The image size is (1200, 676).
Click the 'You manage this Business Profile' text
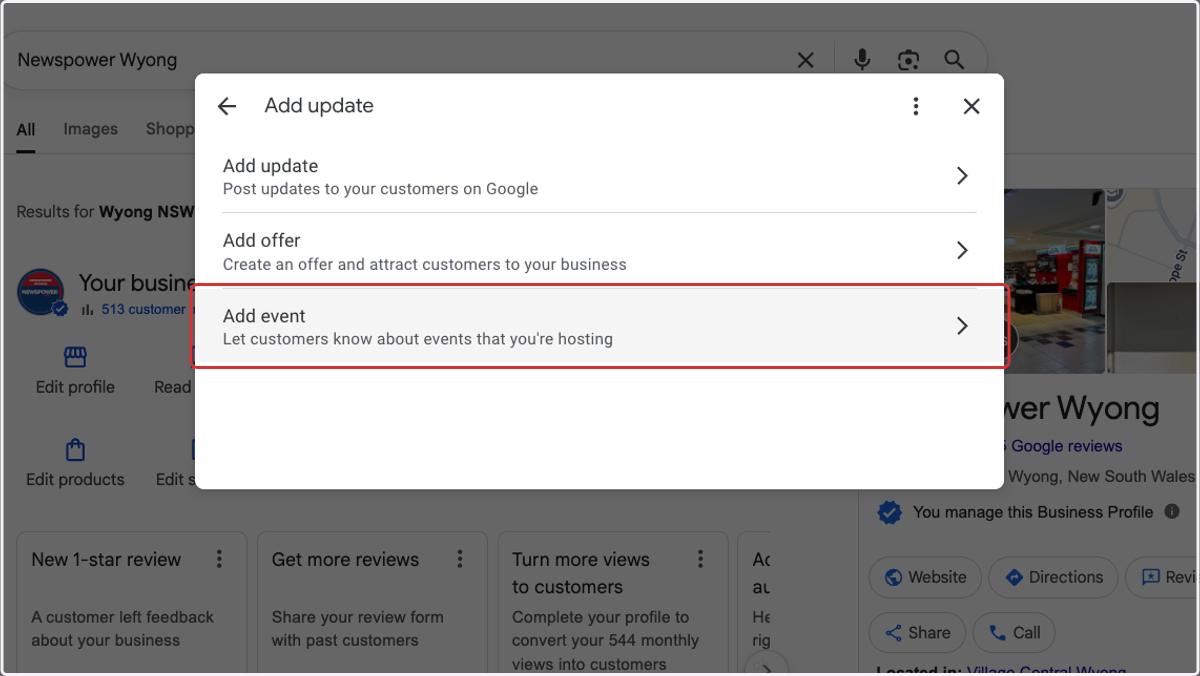1033,512
